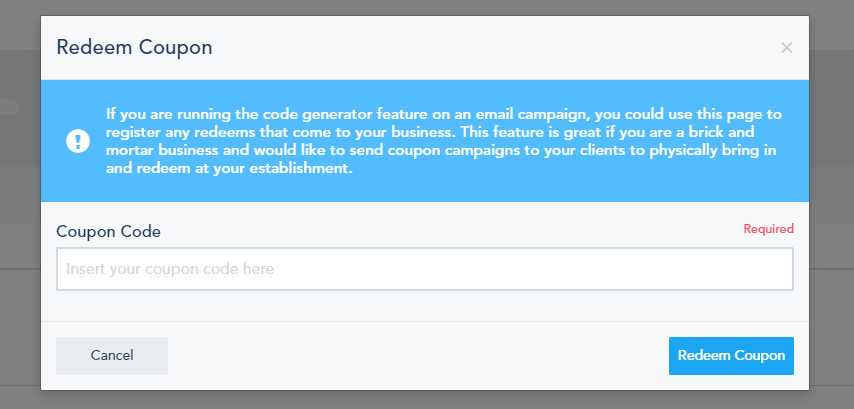Choose the grey Cancel button

112,356
